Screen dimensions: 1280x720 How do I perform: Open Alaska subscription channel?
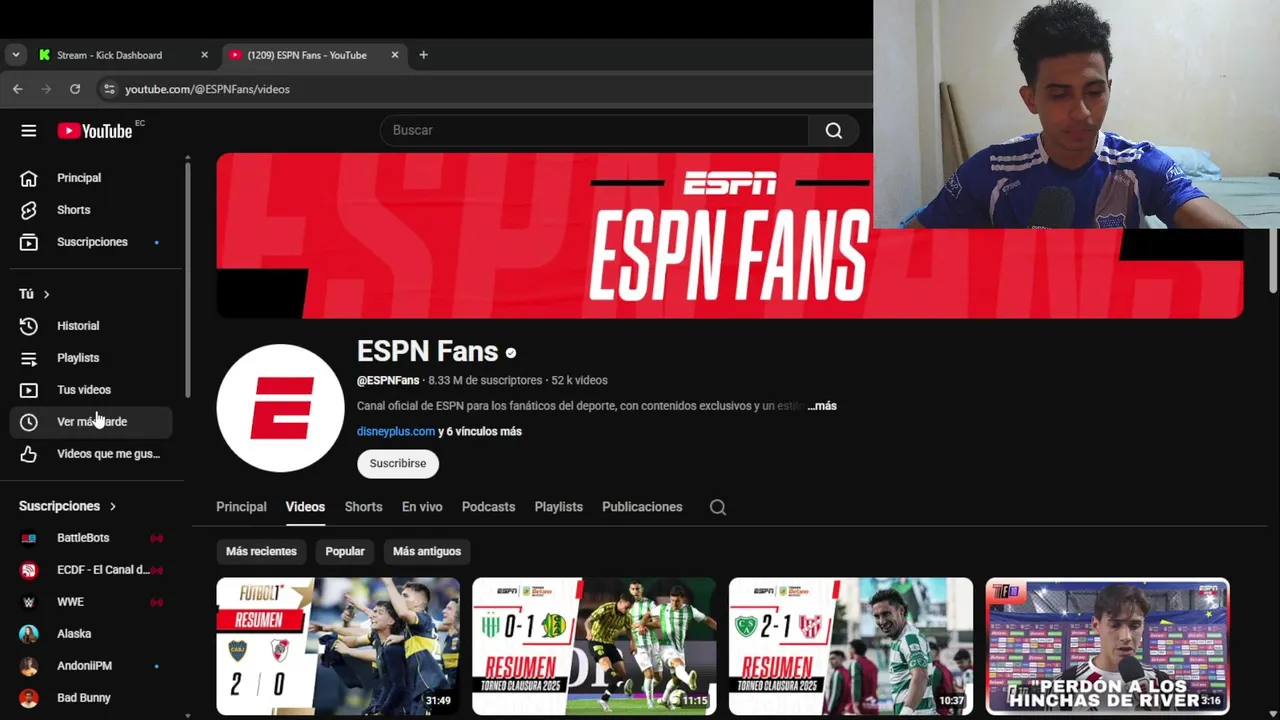92,634
